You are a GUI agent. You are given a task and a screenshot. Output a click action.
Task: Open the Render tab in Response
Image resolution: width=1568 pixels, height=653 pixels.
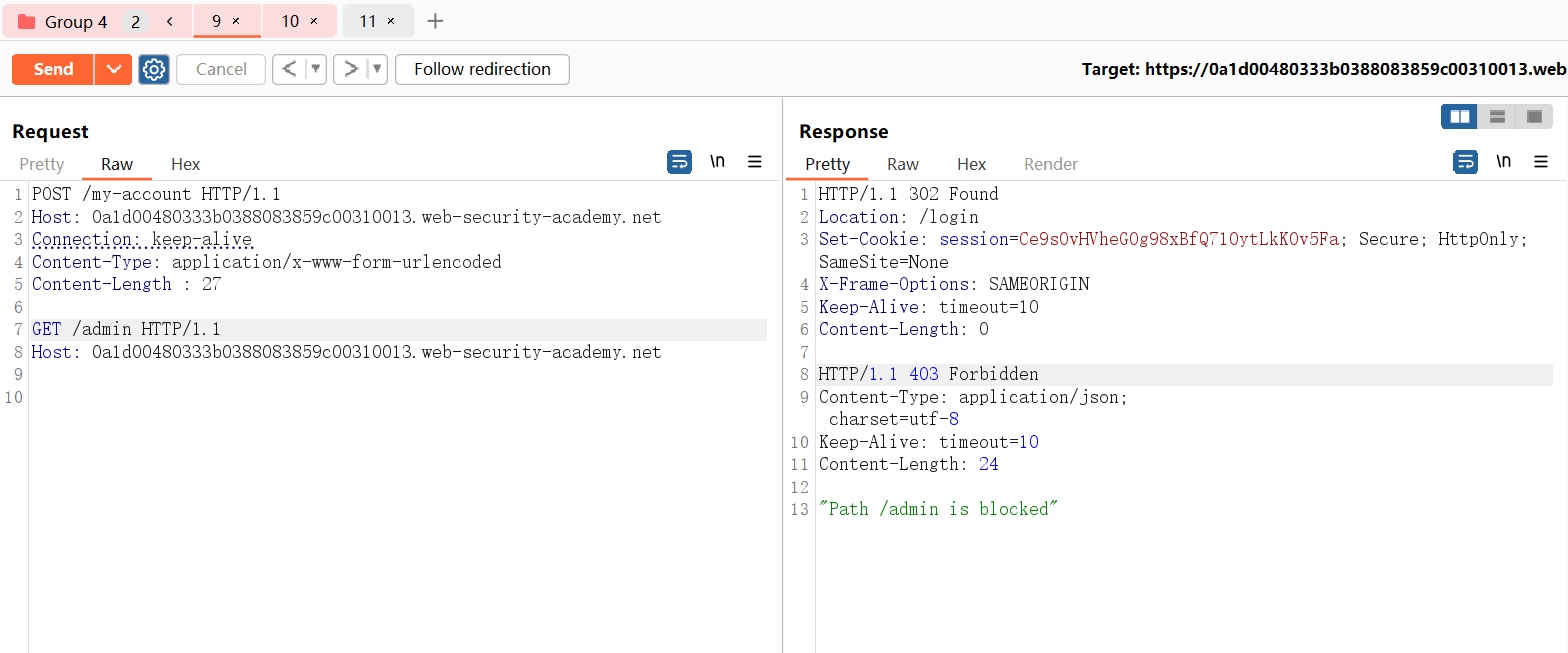pos(1050,164)
